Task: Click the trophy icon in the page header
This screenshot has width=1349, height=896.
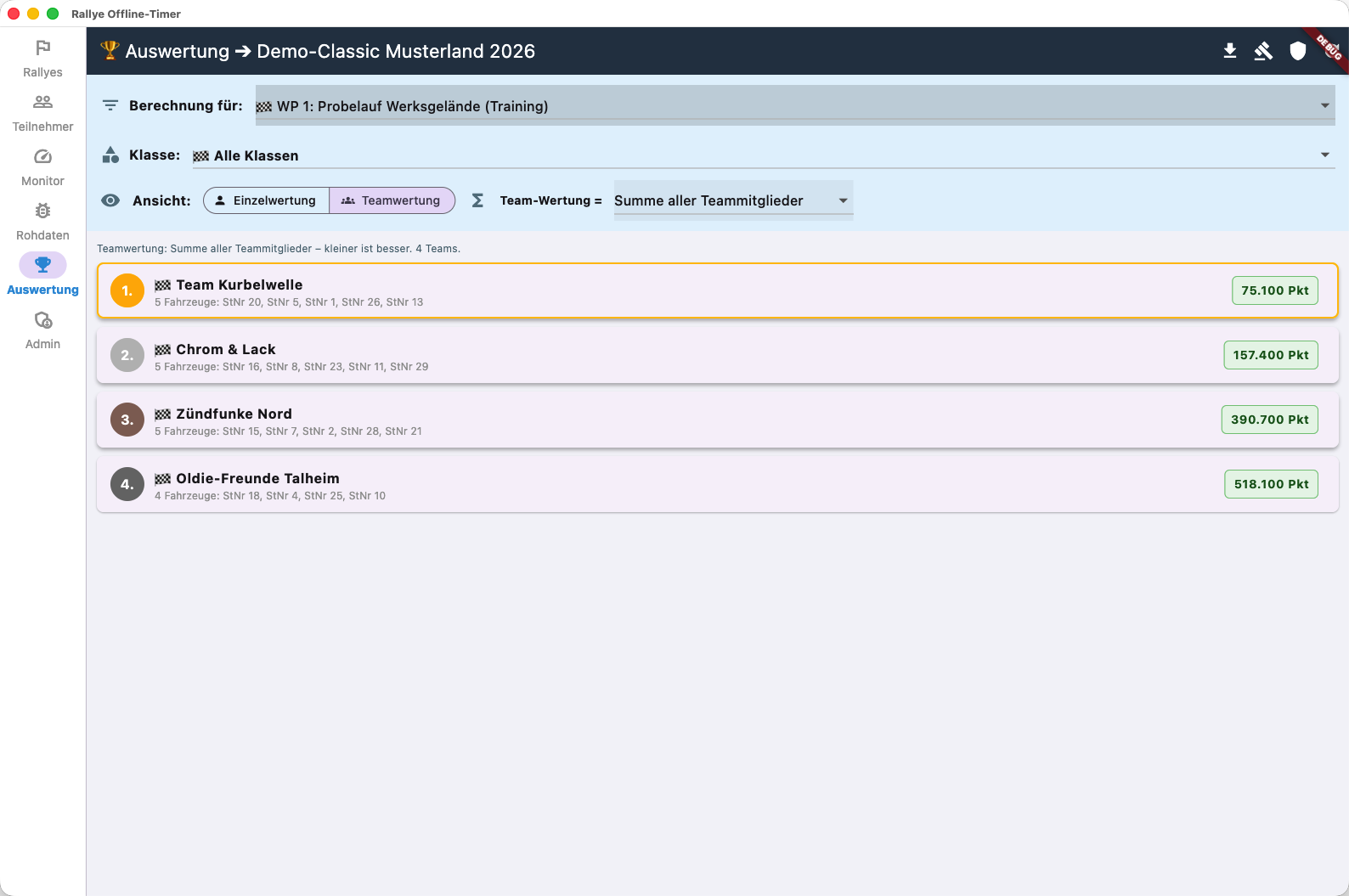Action: pyautogui.click(x=110, y=50)
